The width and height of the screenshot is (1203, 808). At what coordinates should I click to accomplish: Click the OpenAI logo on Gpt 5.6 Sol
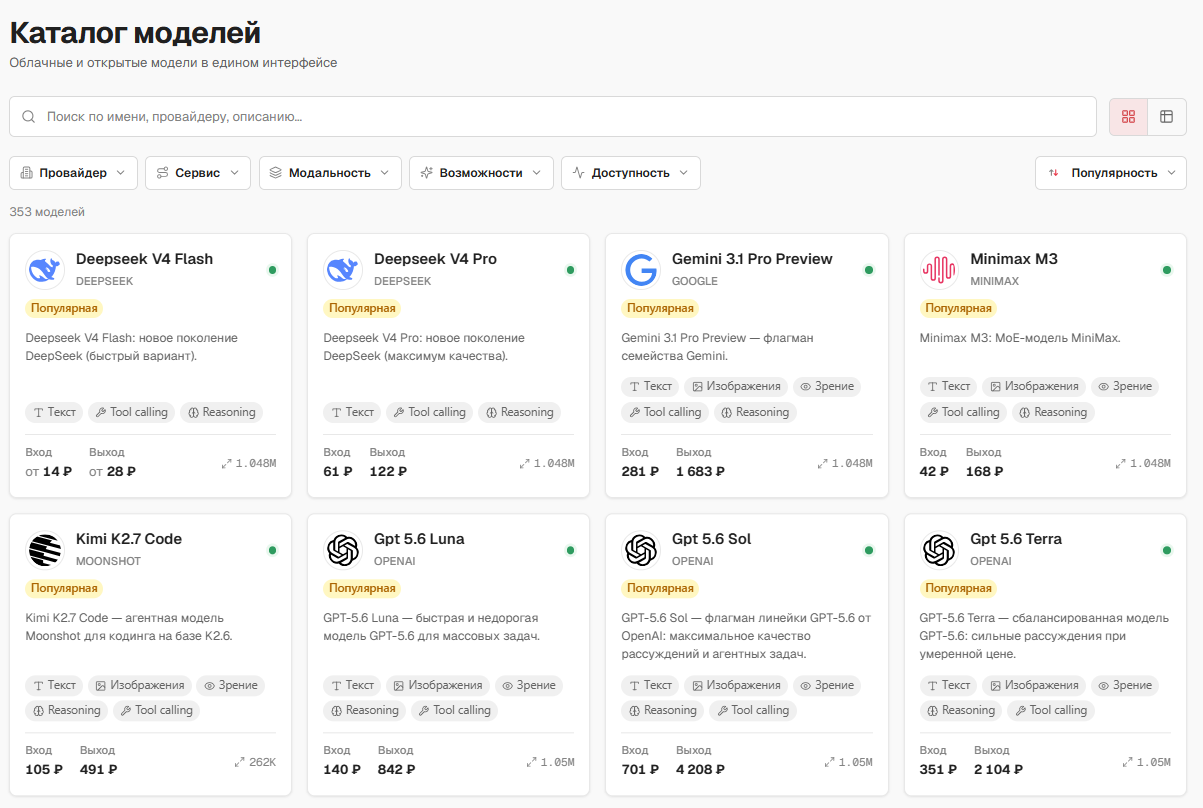click(641, 550)
